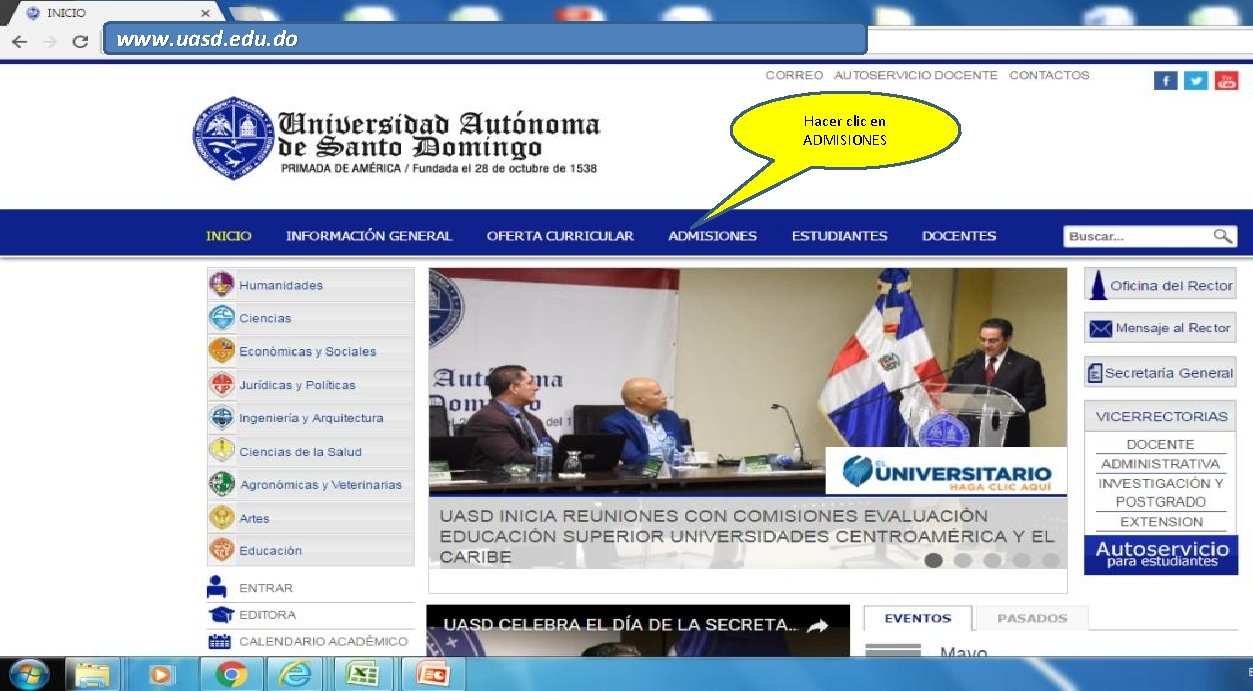Click the Jurídicas y Políticas faculty icon
The height and width of the screenshot is (691, 1253).
pyautogui.click(x=222, y=385)
